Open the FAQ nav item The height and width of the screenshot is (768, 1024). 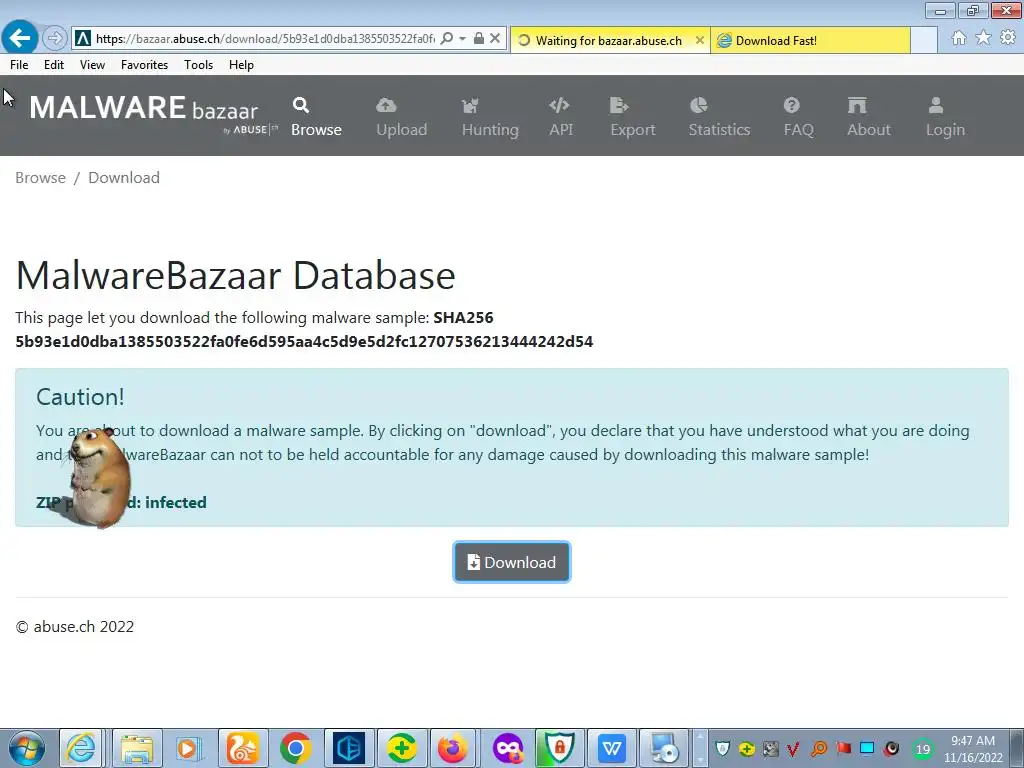(x=799, y=117)
